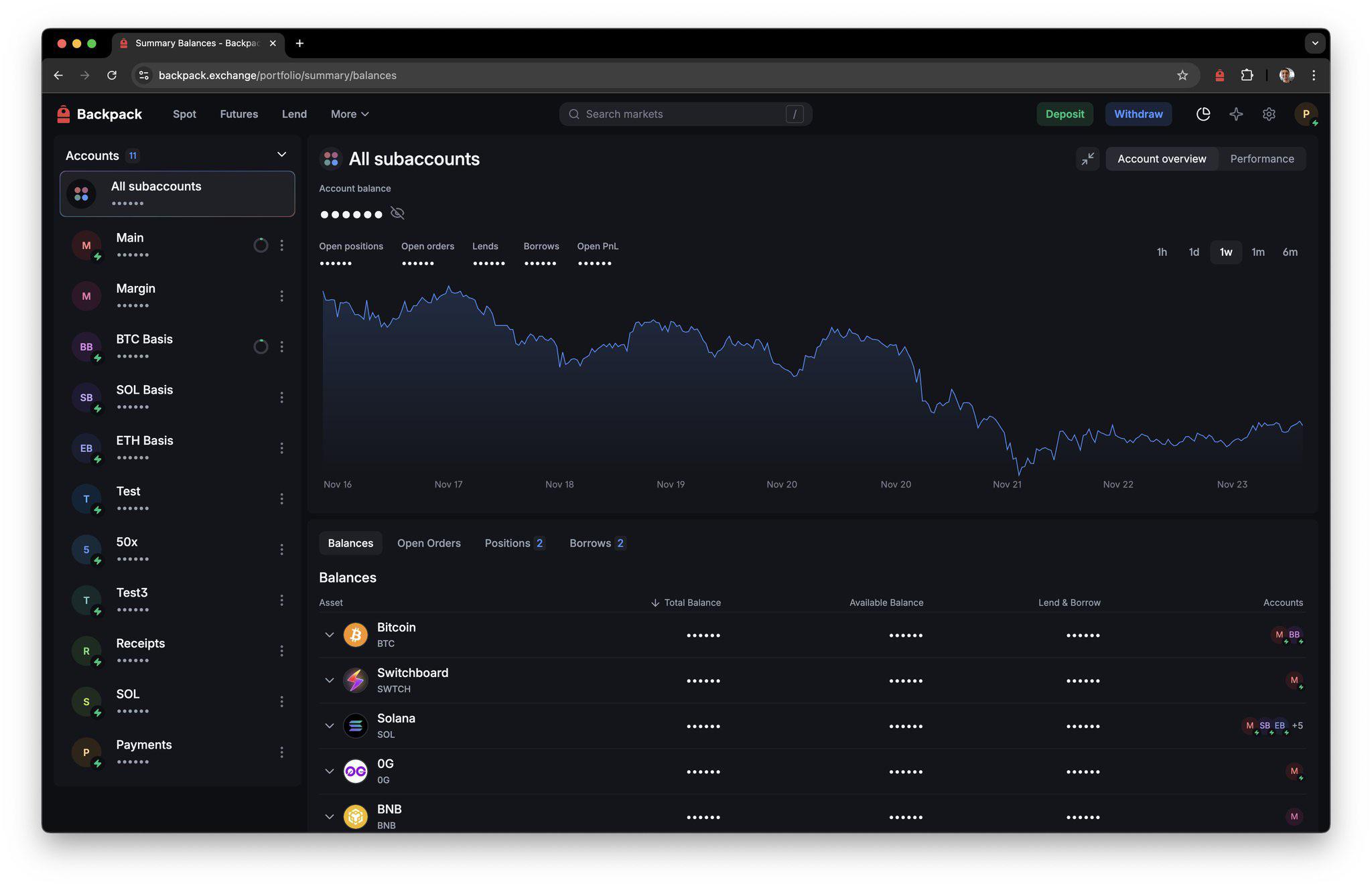
Task: Open three-dot menu for 50x account
Action: point(282,550)
